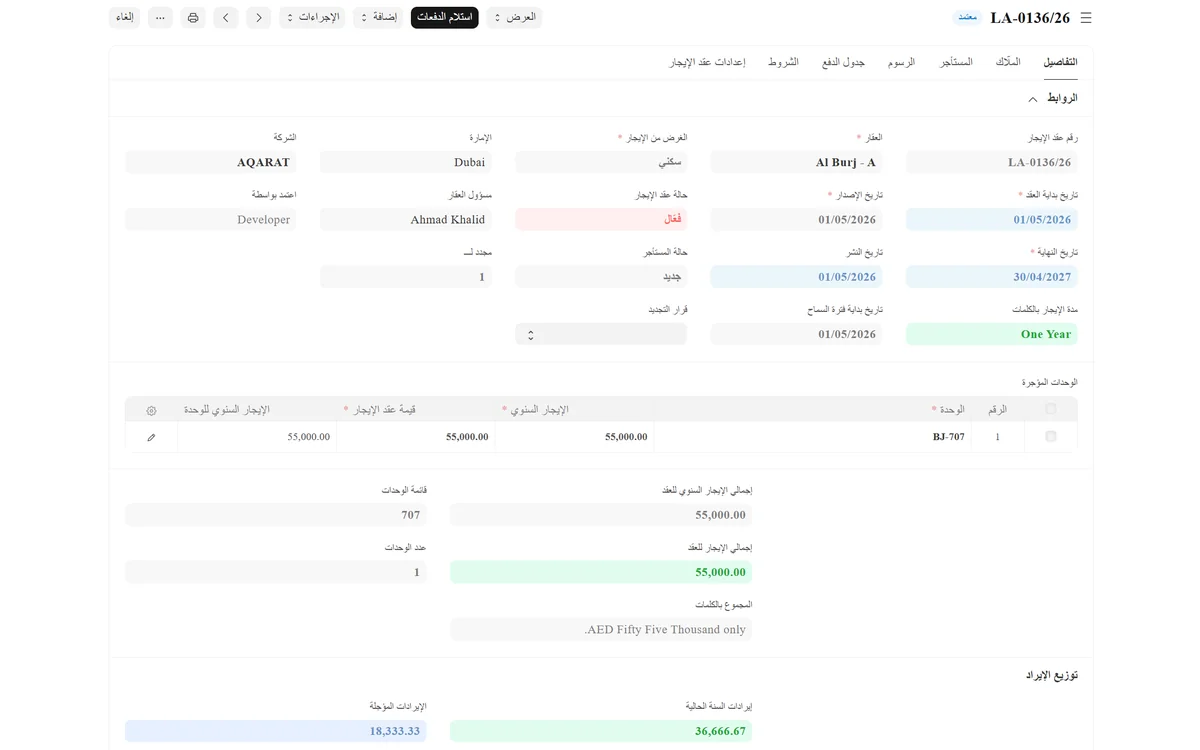Click the قائمة الوحدات field showing 707

click(x=276, y=515)
